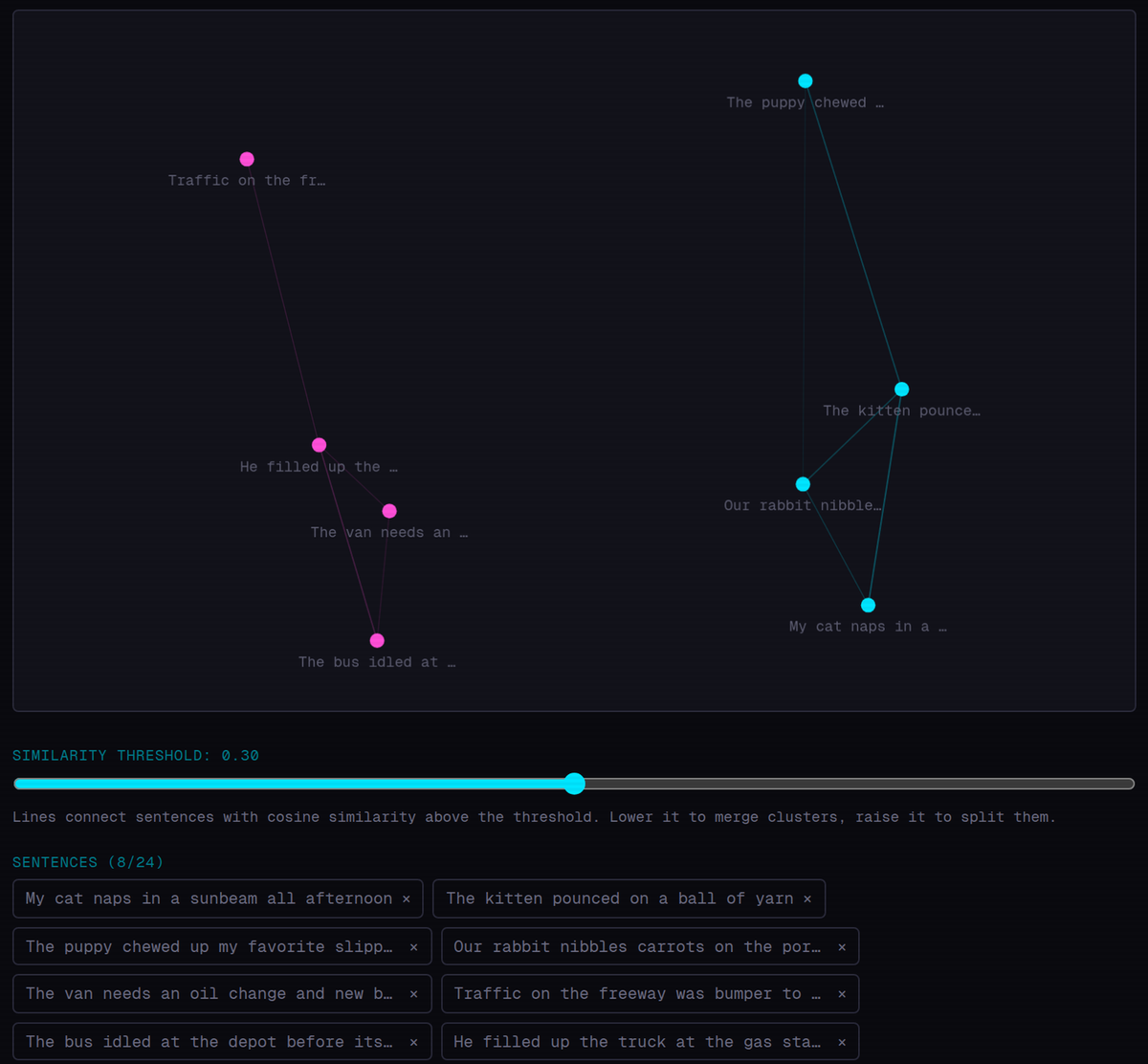Delete the 'Our rabbit nibbles carrots' sentence
Viewport: 1148px width, 1064px height.
842,947
